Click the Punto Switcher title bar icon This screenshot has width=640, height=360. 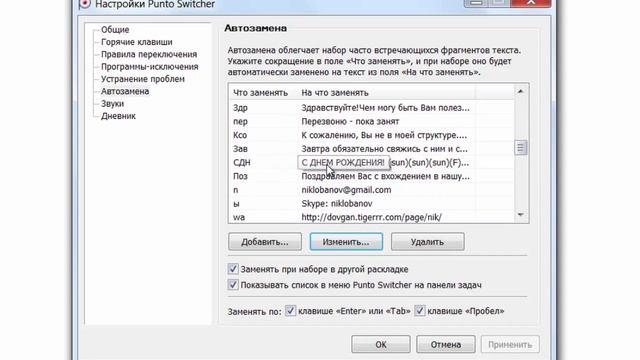pyautogui.click(x=84, y=4)
